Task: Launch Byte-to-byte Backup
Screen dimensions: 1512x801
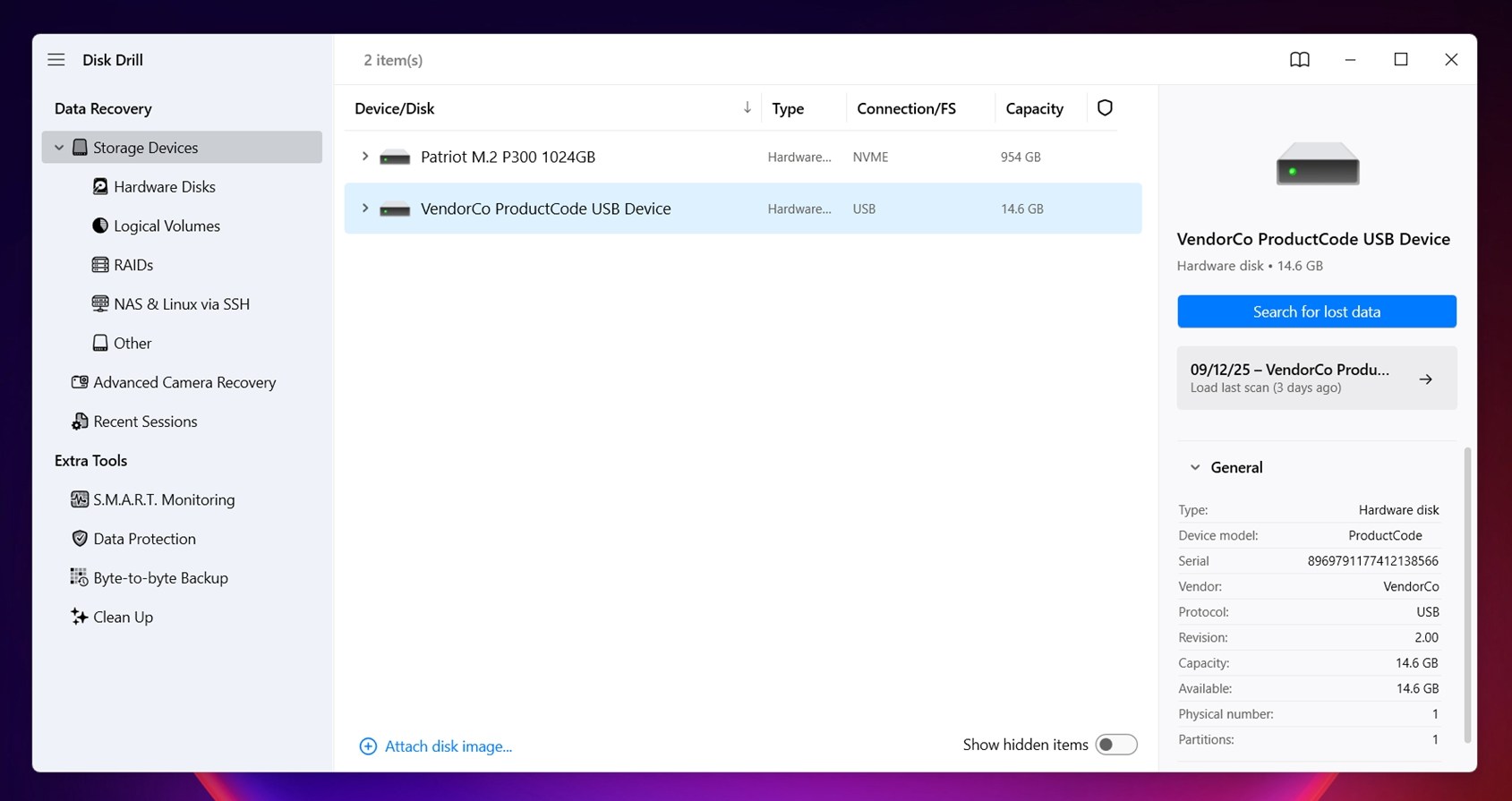Action: (160, 578)
